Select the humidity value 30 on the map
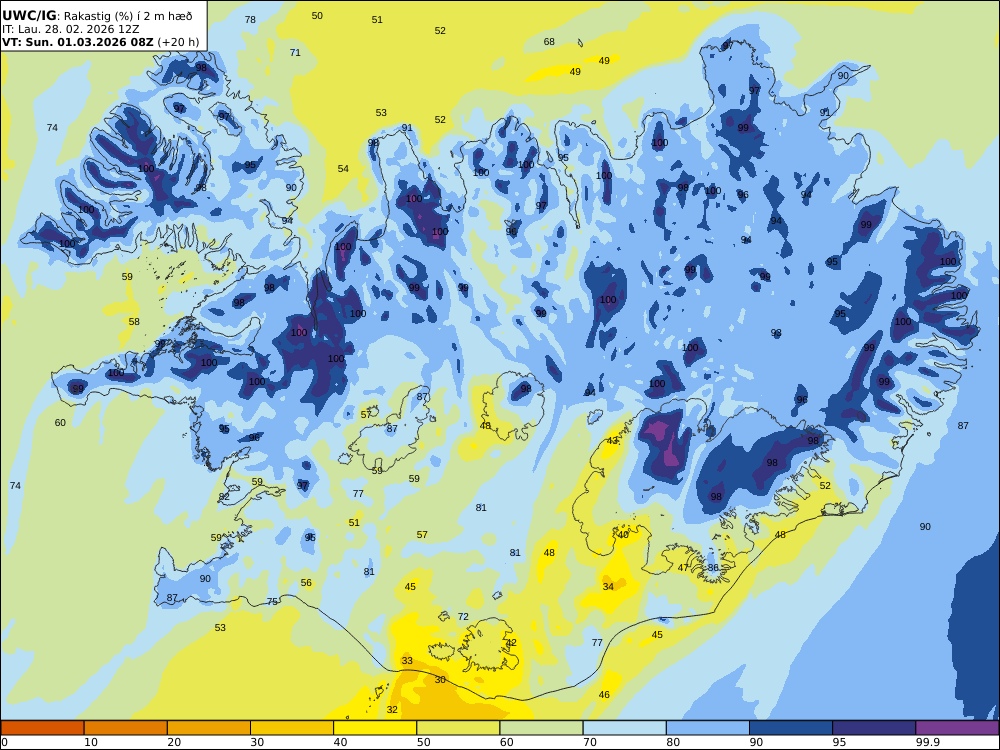Screen dimensions: 1000x750 [x=440, y=680]
